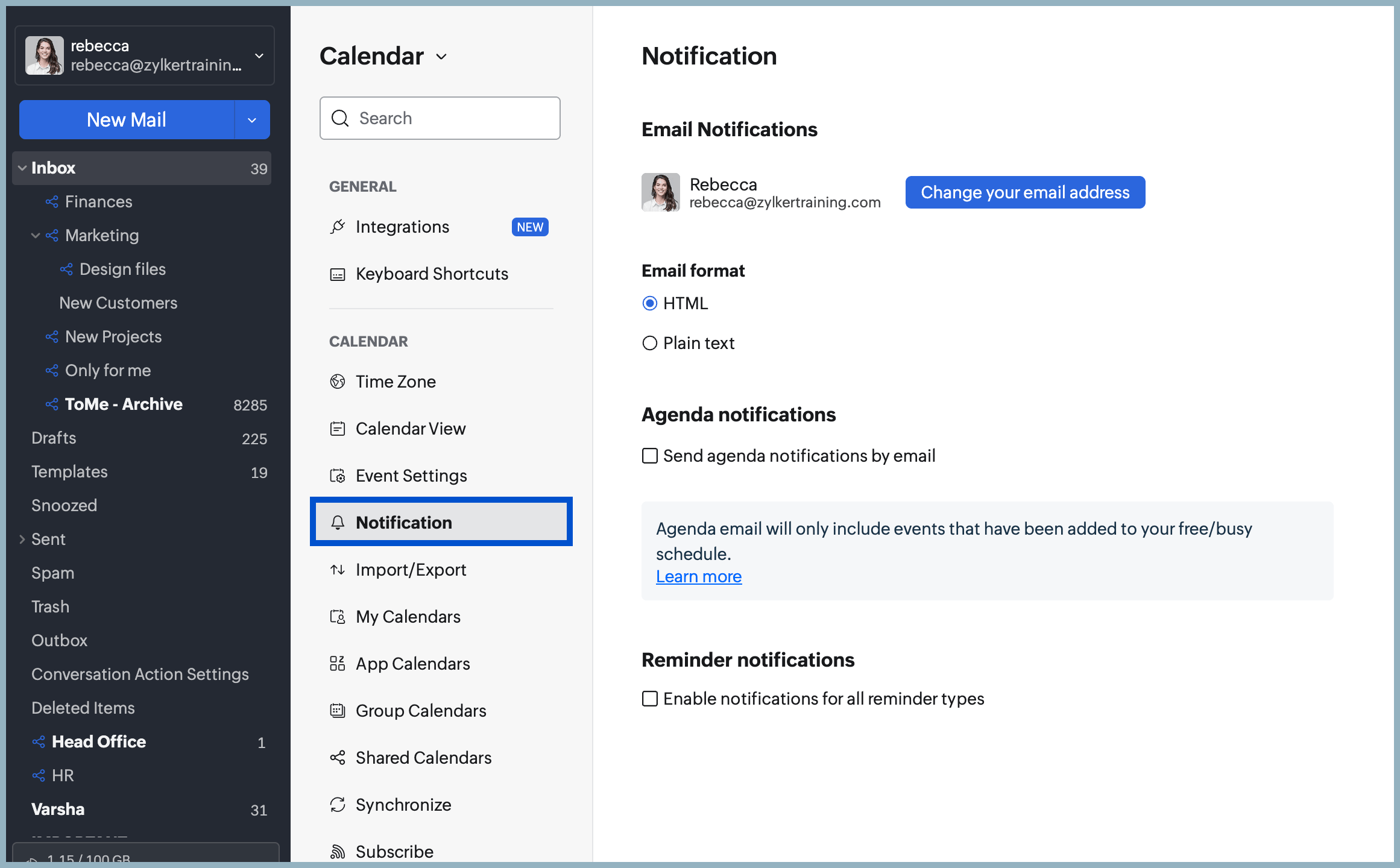Click the Synchronize refresh icon

338,805
